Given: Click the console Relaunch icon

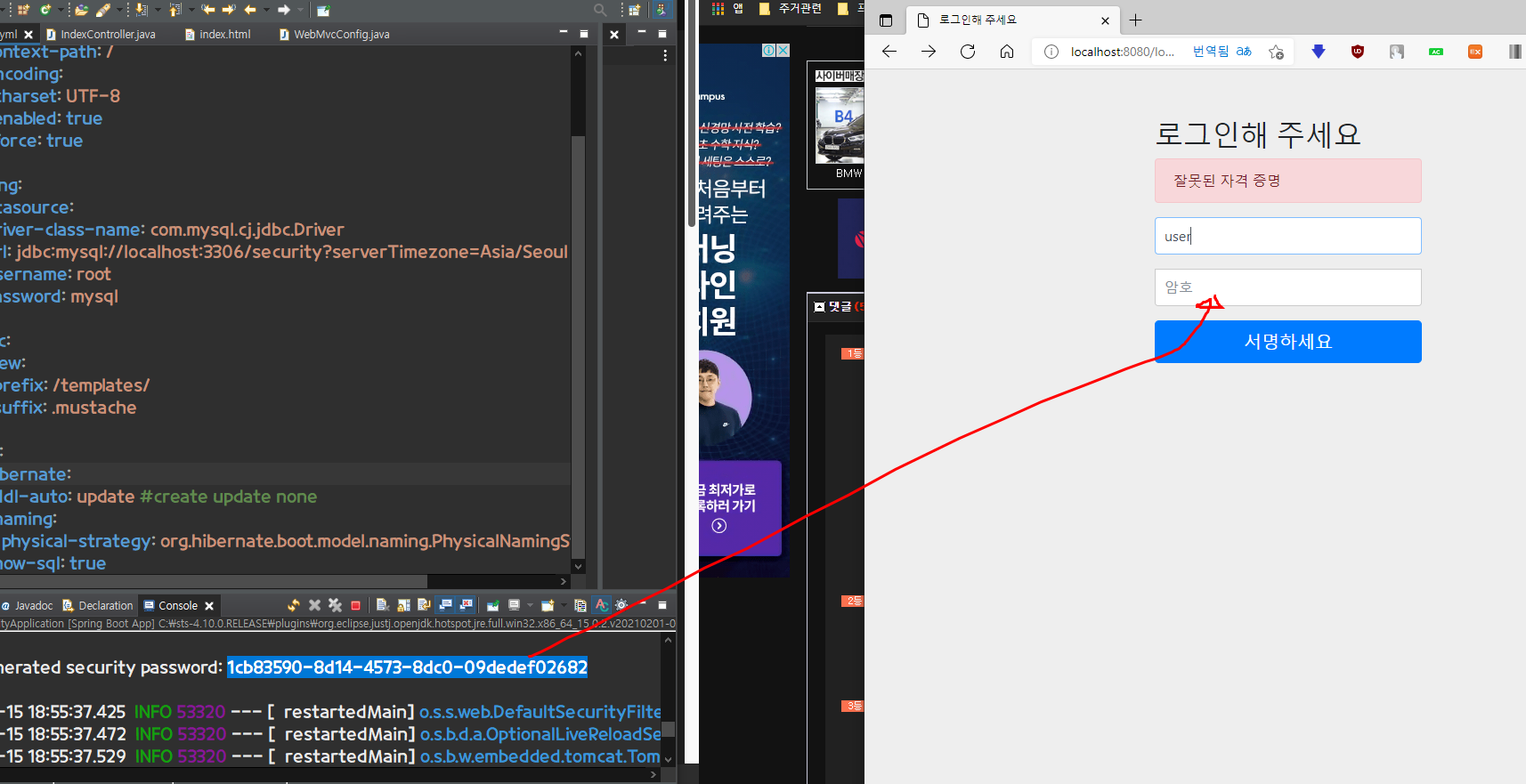Looking at the screenshot, I should [x=294, y=605].
